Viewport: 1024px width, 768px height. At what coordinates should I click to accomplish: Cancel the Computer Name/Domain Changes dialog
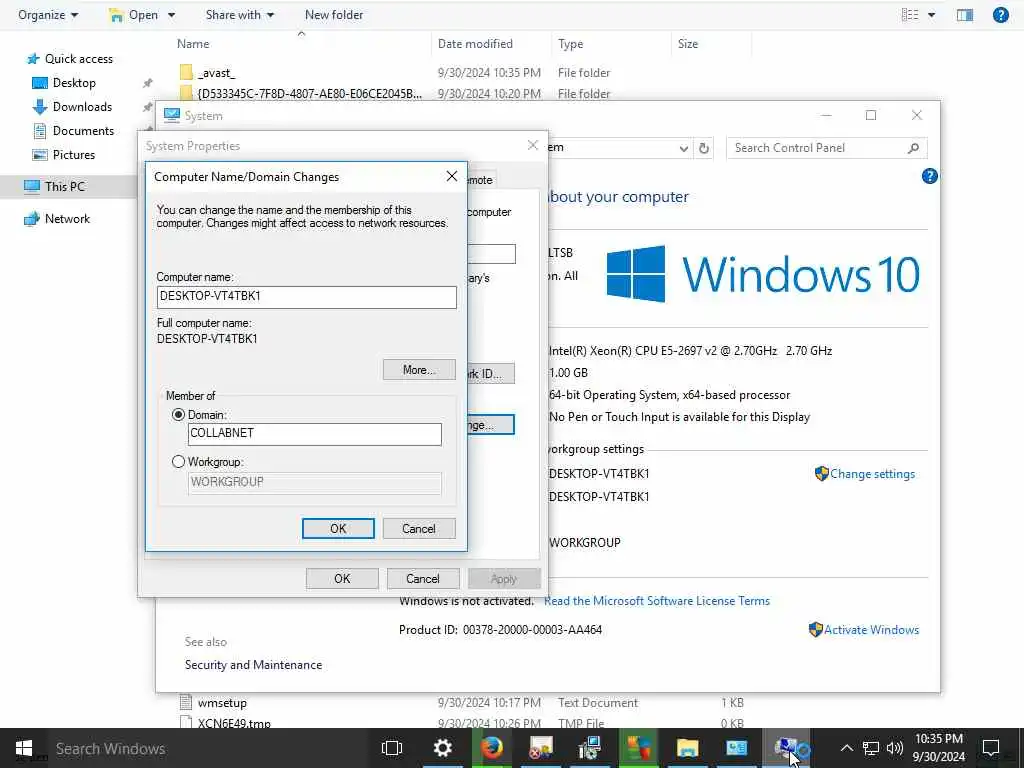[419, 528]
